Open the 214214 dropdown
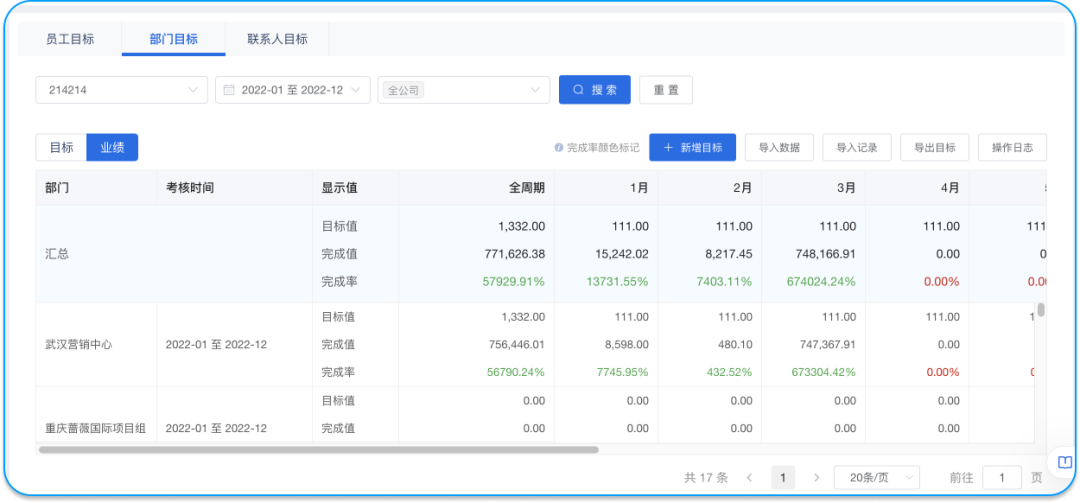This screenshot has height=503, width=1080. pyautogui.click(x=122, y=90)
